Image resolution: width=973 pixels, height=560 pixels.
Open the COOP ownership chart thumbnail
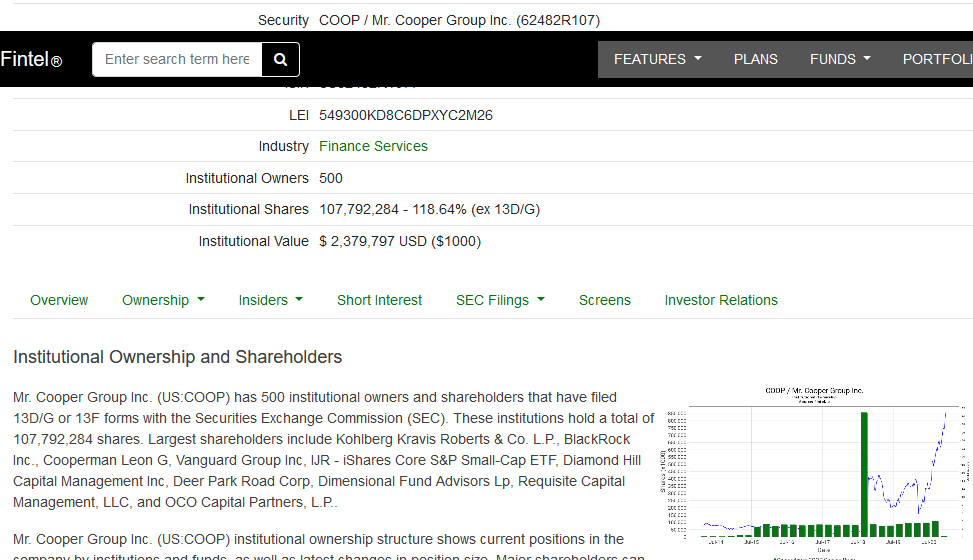(814, 472)
